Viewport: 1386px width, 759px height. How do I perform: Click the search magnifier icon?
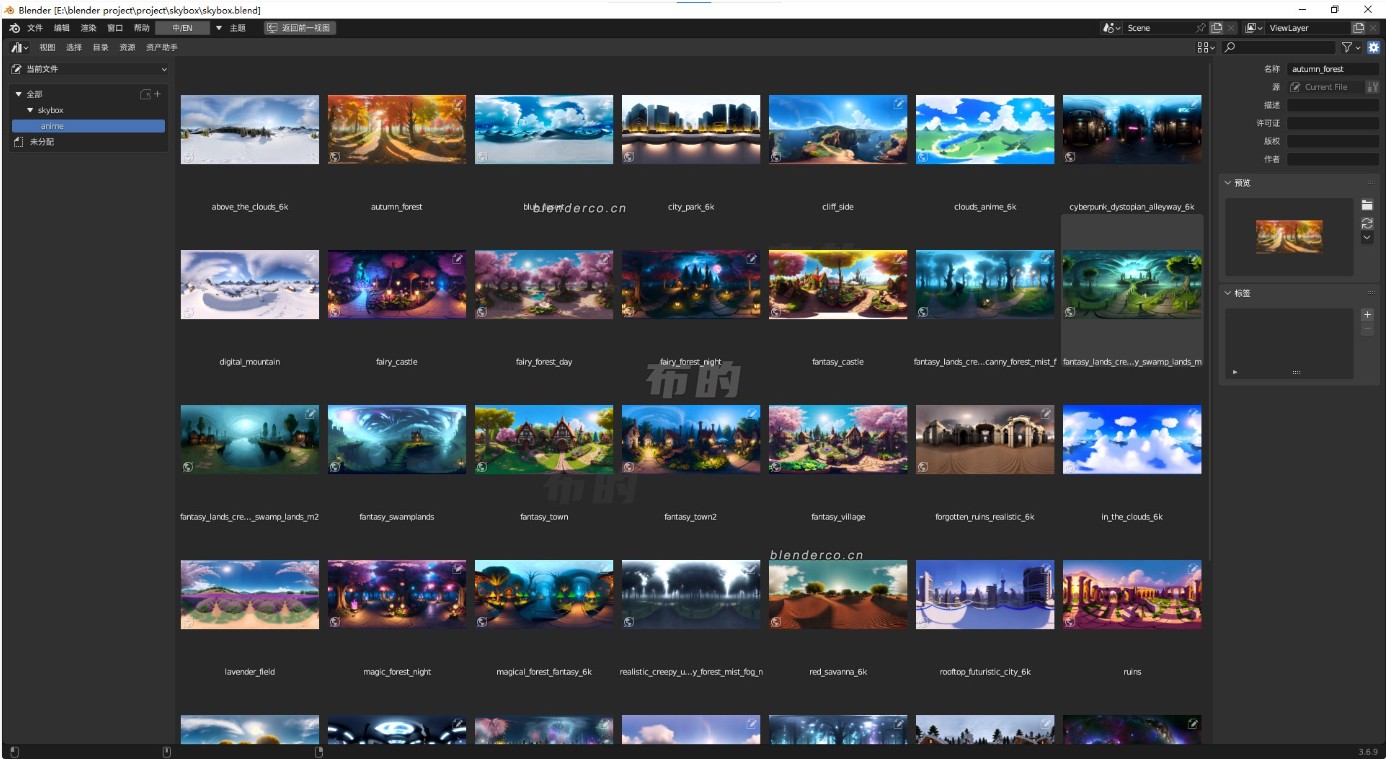pyautogui.click(x=1230, y=47)
